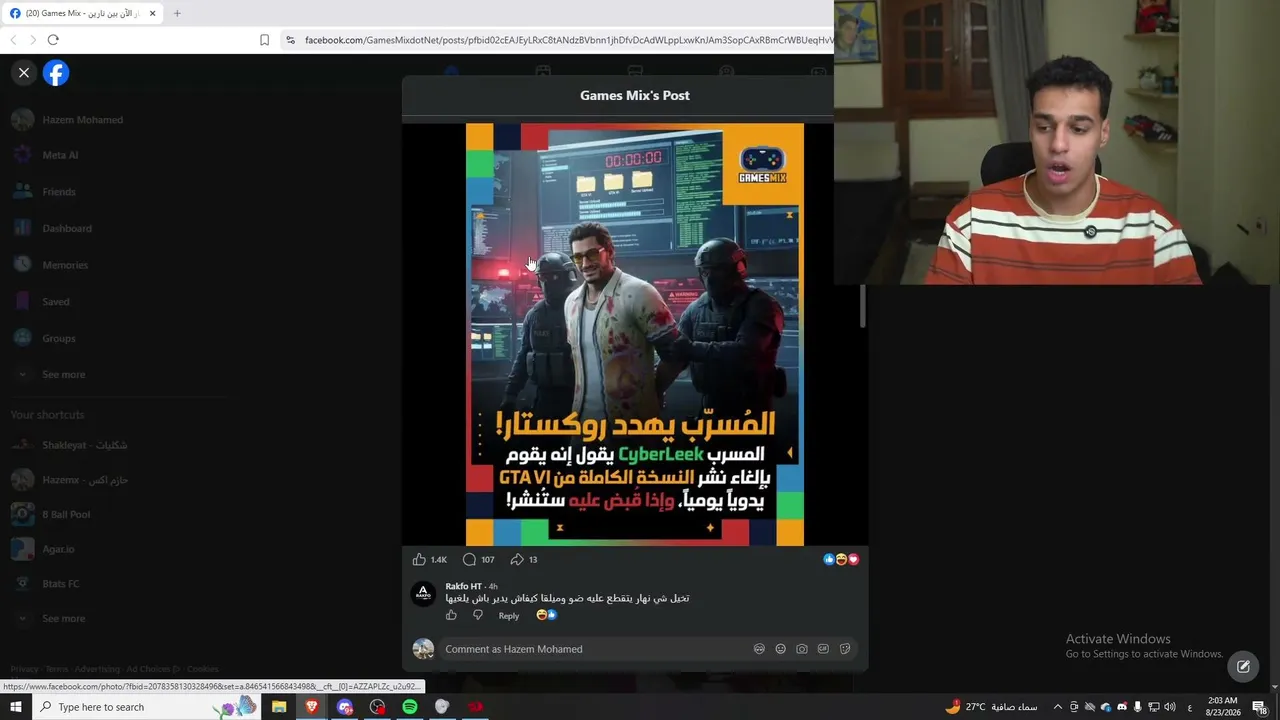Reply to Rakfo HT's comment
This screenshot has width=1280, height=720.
pyautogui.click(x=509, y=616)
